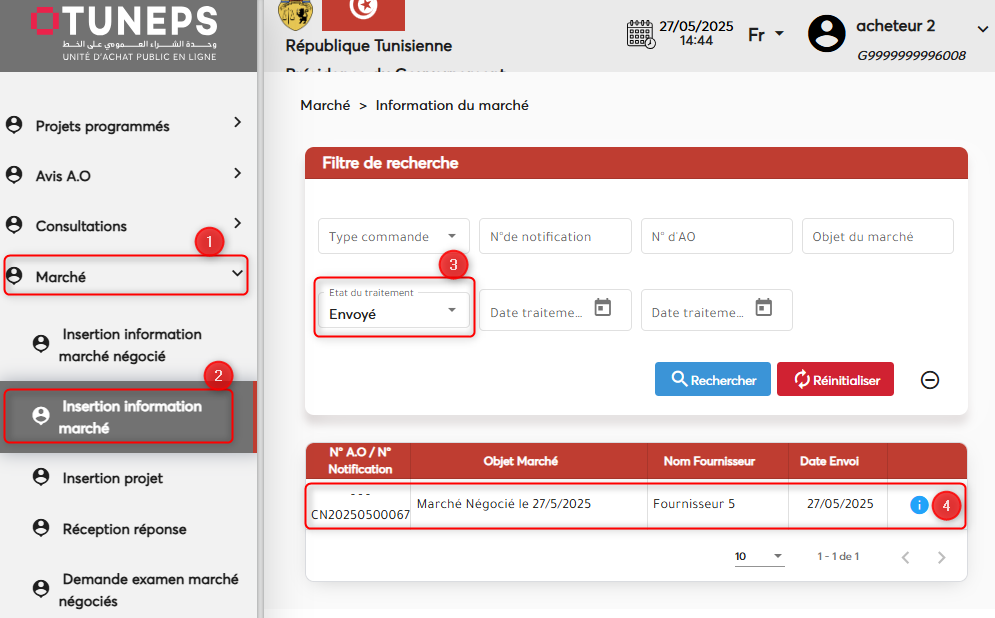Click the N° d'AO input field
Image resolution: width=995 pixels, height=618 pixels.
coord(716,237)
